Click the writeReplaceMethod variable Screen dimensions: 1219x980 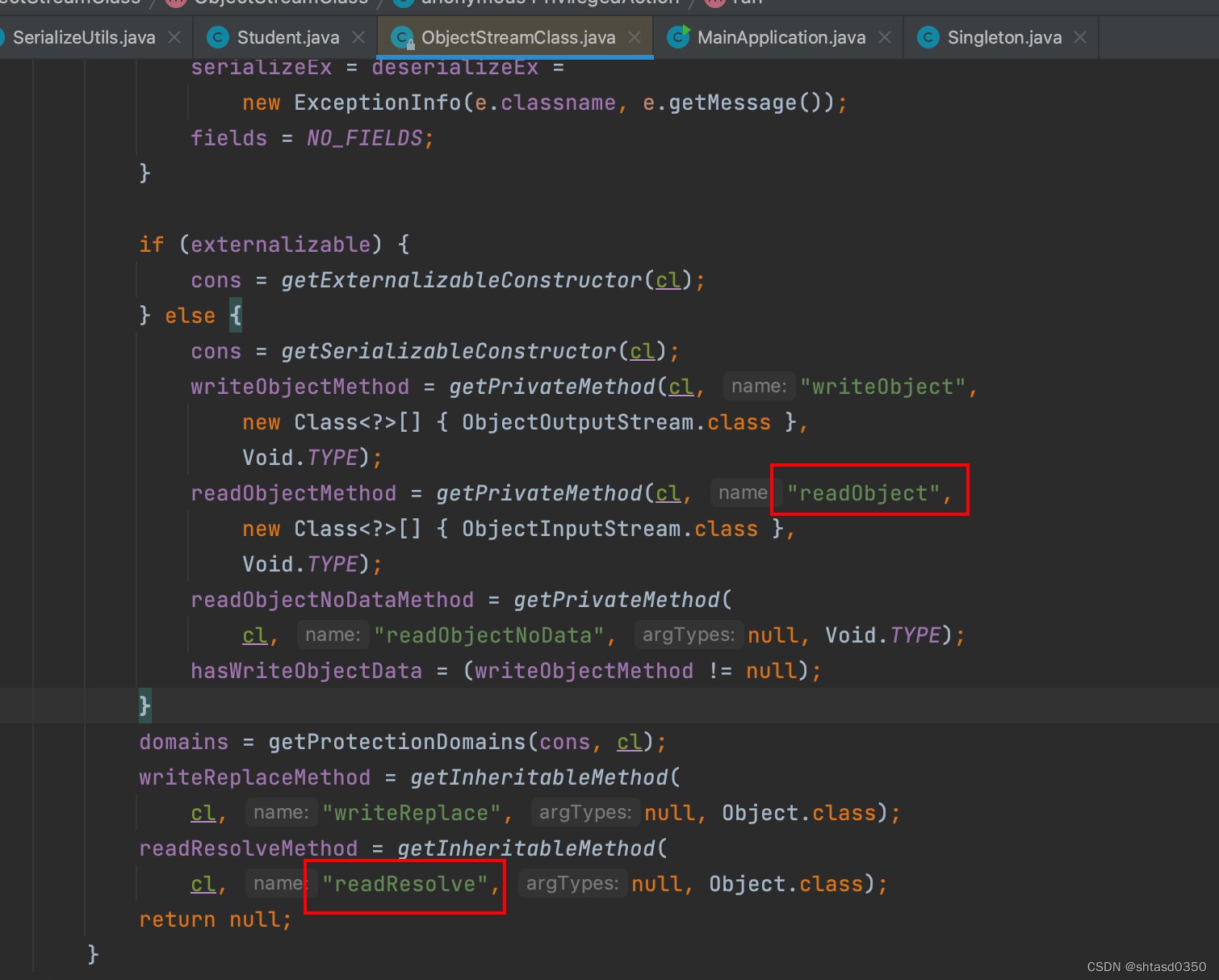[x=254, y=777]
